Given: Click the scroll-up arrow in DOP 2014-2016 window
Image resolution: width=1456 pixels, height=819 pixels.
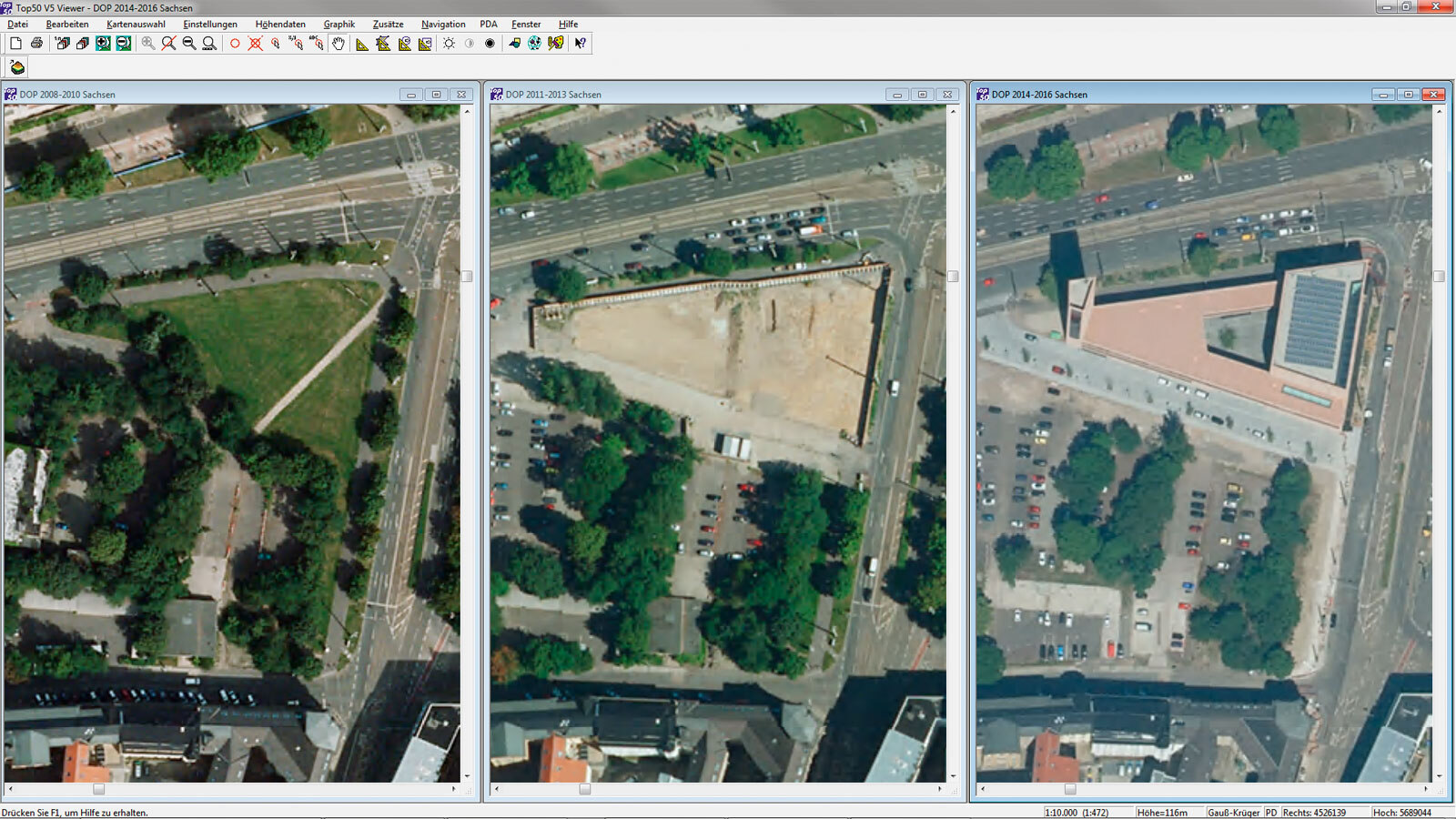Looking at the screenshot, I should (x=1439, y=111).
